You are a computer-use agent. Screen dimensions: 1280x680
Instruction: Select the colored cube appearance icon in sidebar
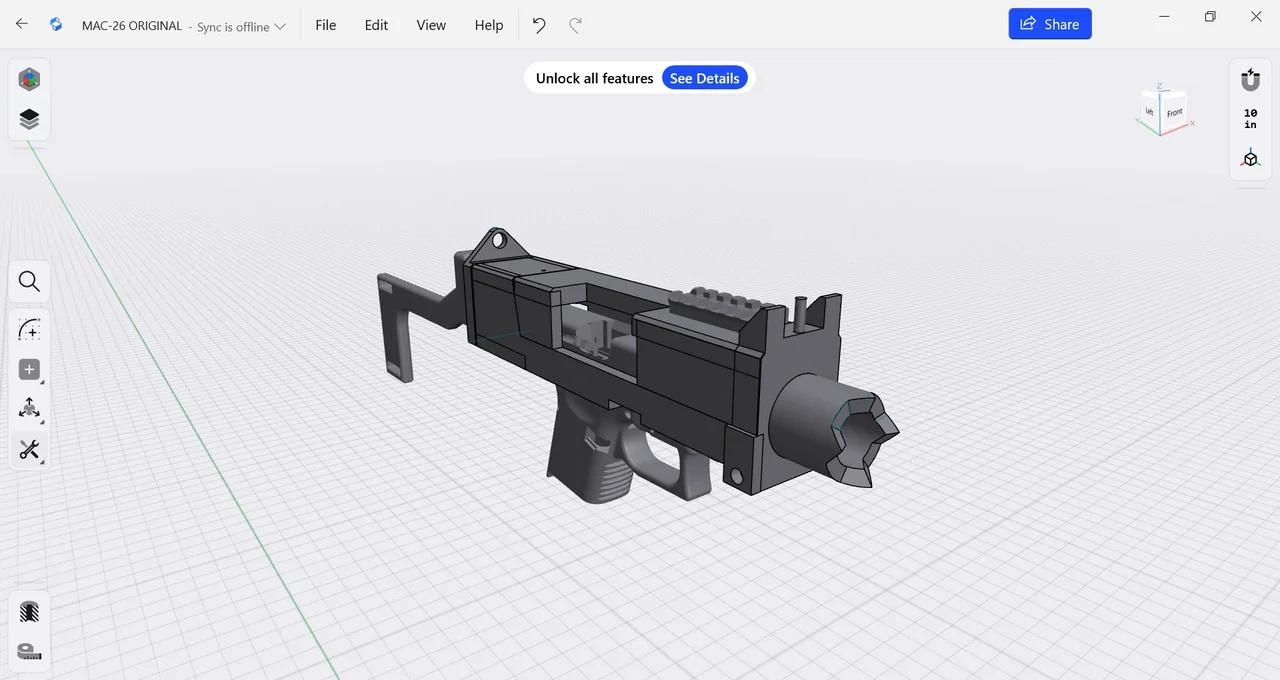29,79
